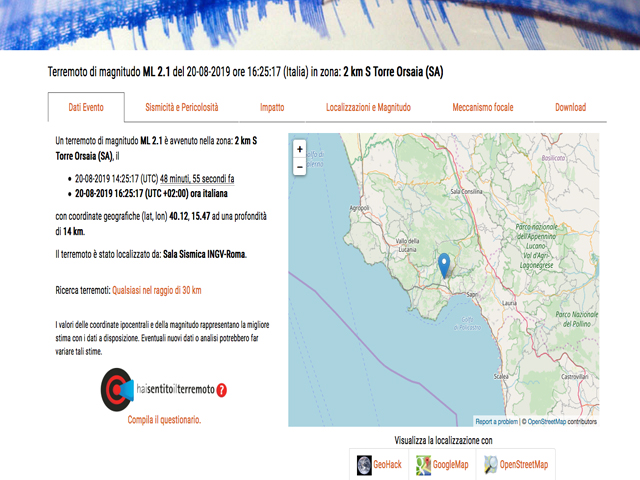
Task: Go to Localizzazioni e Magnitudo tab
Action: point(368,107)
